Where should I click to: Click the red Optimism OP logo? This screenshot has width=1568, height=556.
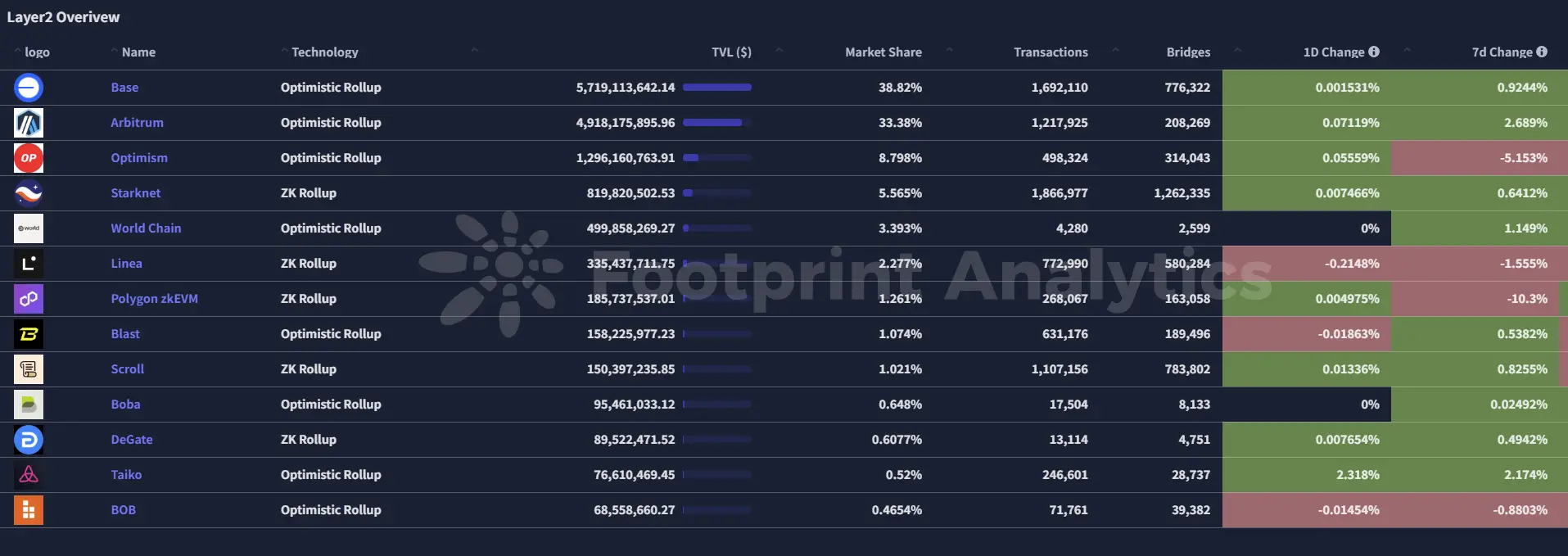(x=29, y=158)
